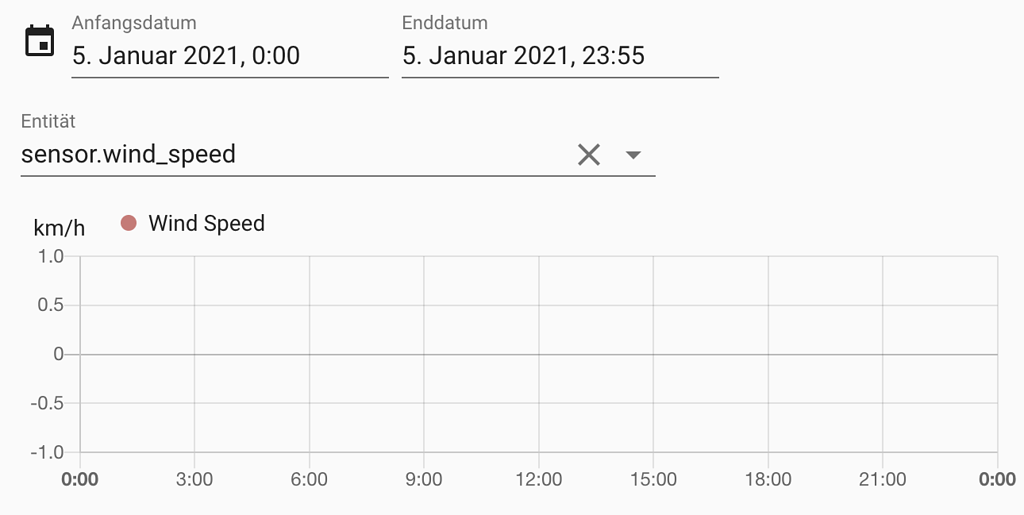The width and height of the screenshot is (1024, 515).
Task: Clear the sensor.wind_speed entity selection
Action: pyautogui.click(x=588, y=155)
